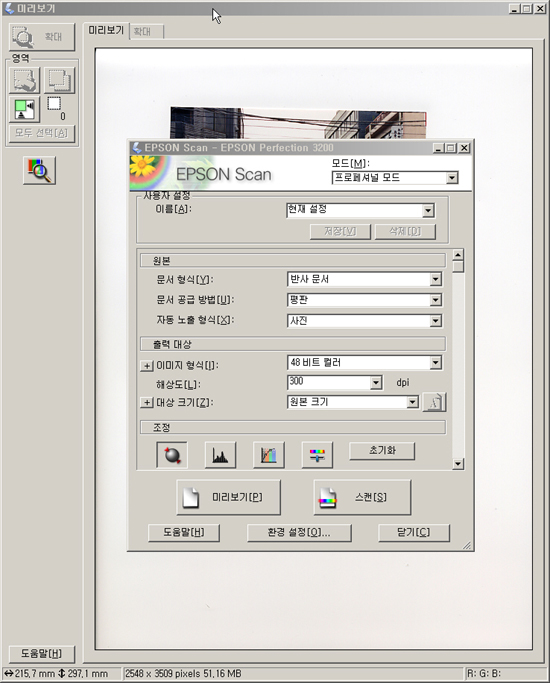
Task: Click the auto exposure adjustment icon
Action: pyautogui.click(x=172, y=455)
